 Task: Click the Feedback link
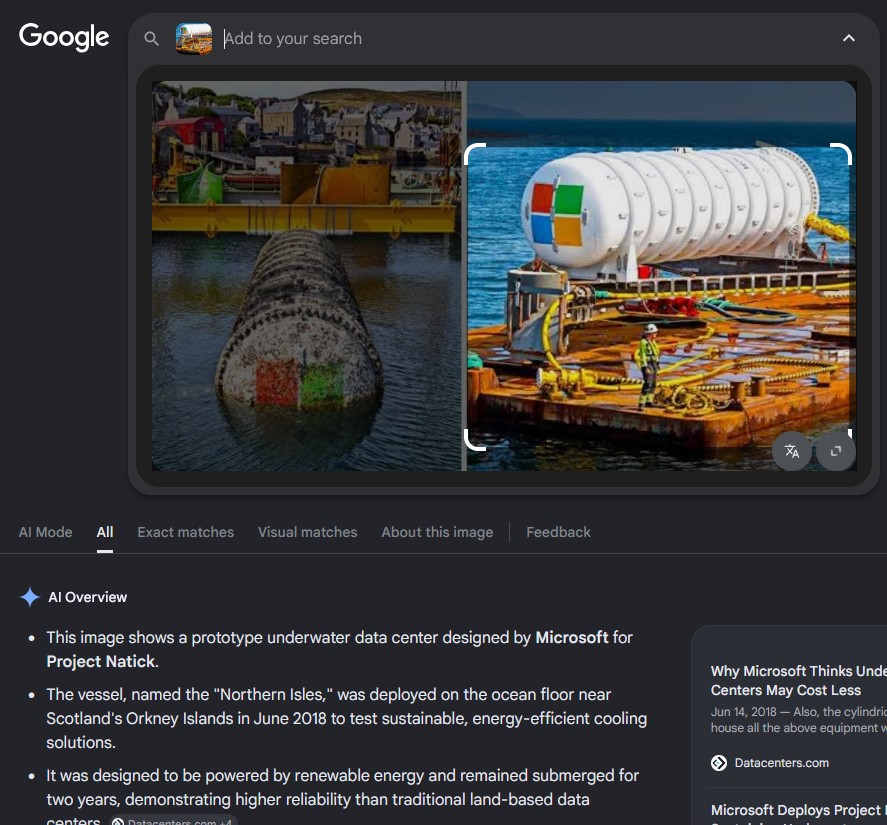tap(558, 532)
